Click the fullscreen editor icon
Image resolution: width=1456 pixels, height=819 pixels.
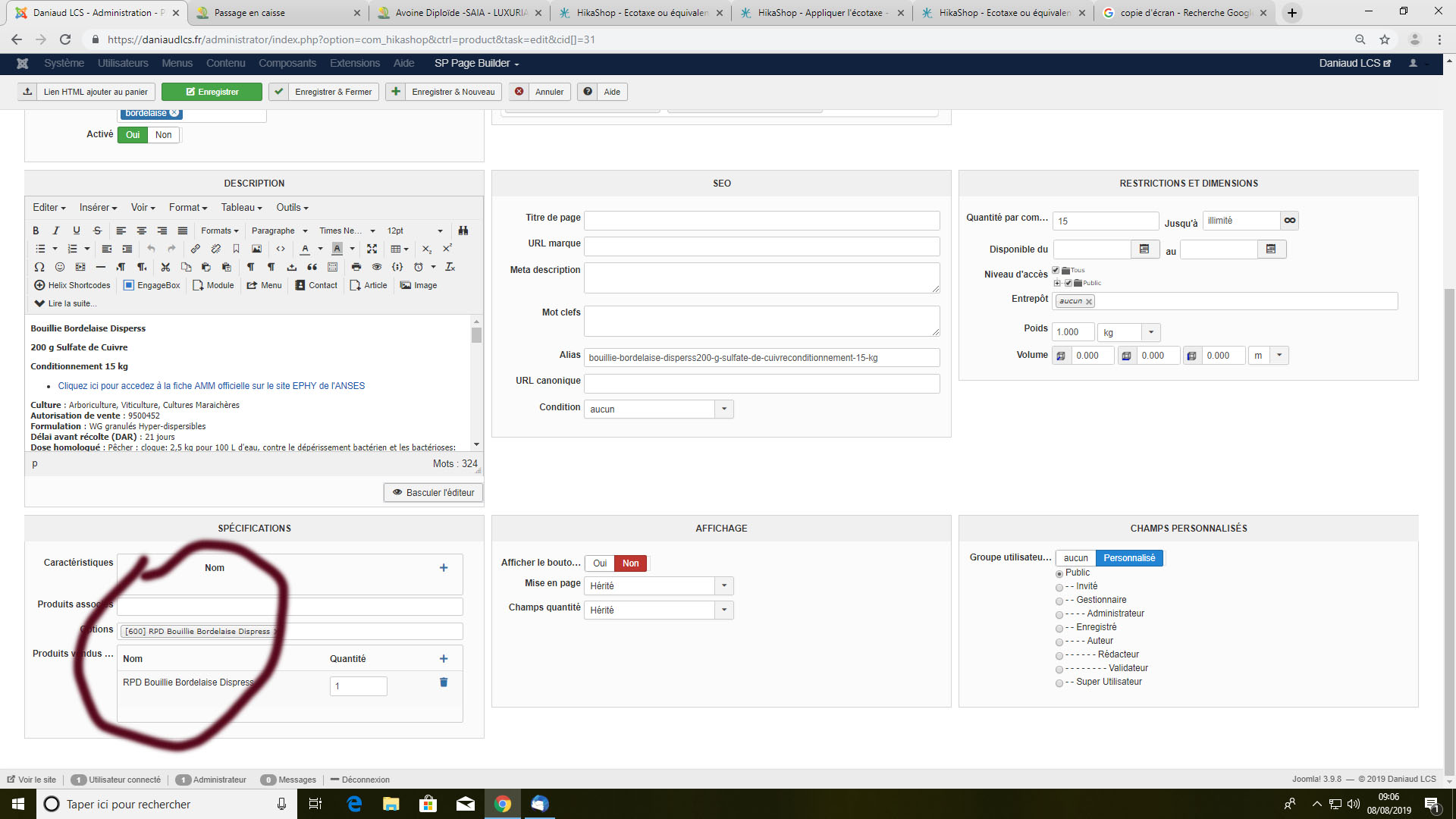(372, 249)
